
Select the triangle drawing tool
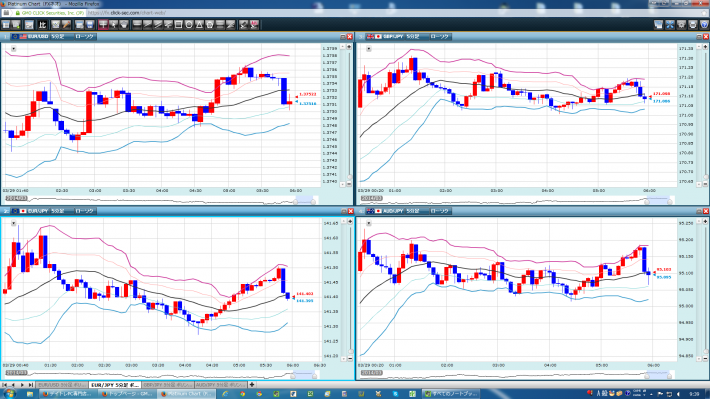(199, 24)
